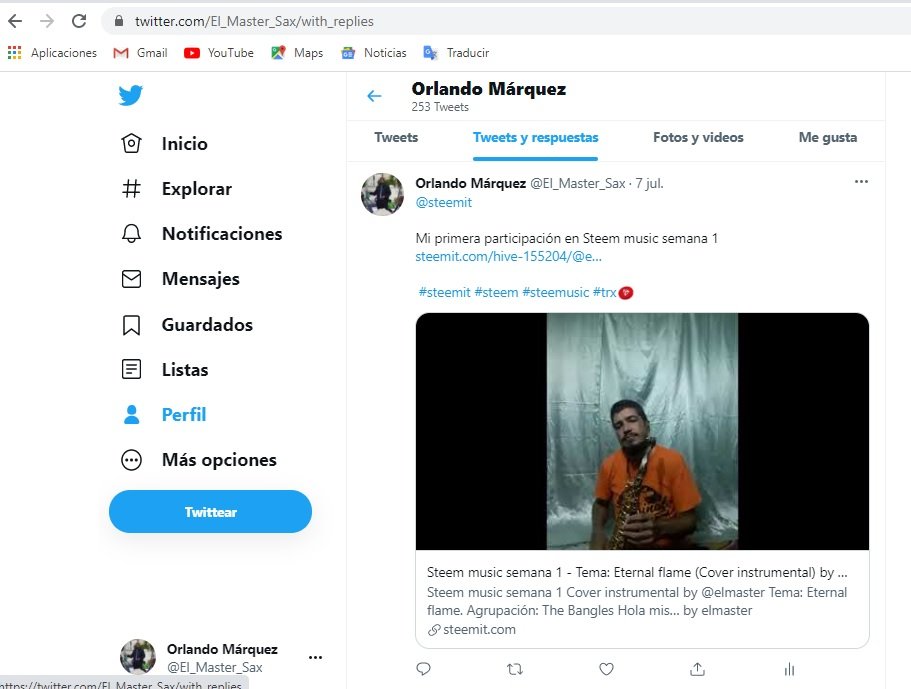Viewport: 911px width, 689px height.
Task: Click the browser forward arrow
Action: [x=46, y=21]
